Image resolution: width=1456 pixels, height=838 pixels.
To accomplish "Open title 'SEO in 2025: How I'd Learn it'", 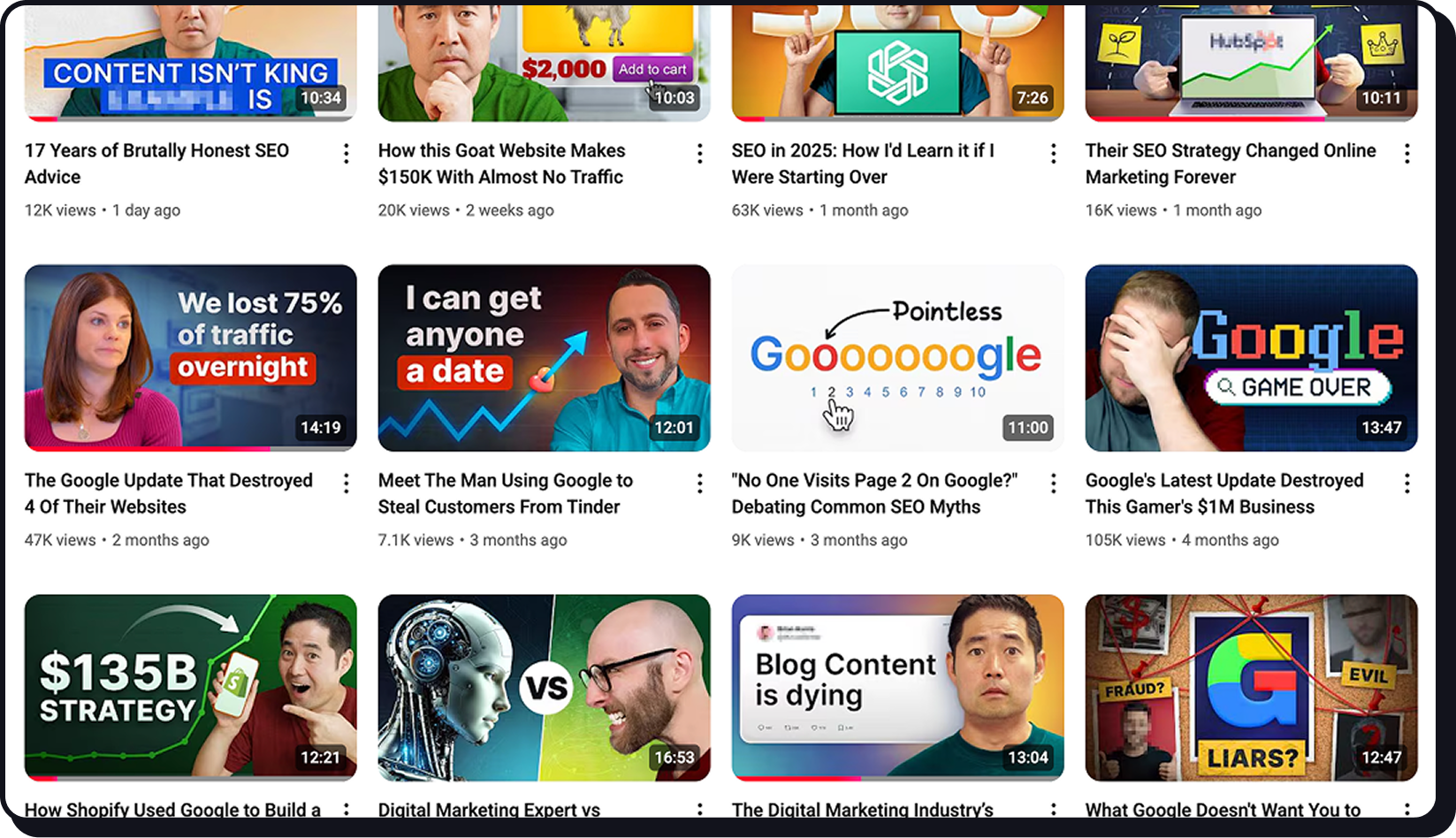I will point(863,164).
